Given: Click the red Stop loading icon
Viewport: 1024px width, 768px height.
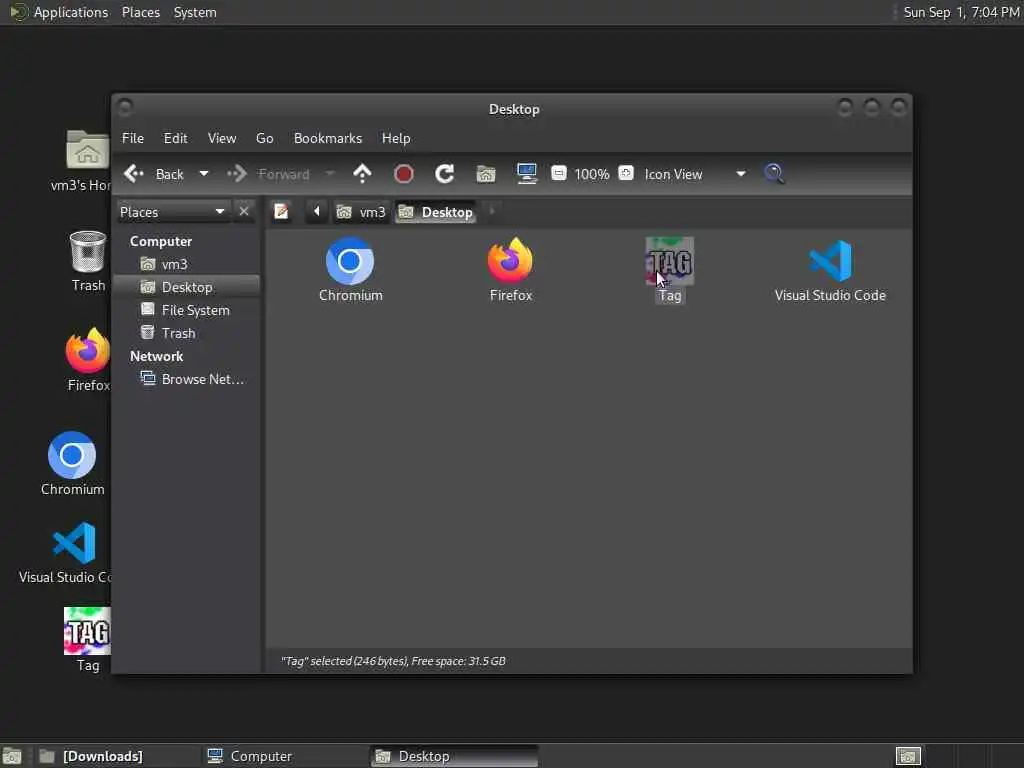Looking at the screenshot, I should (x=404, y=174).
